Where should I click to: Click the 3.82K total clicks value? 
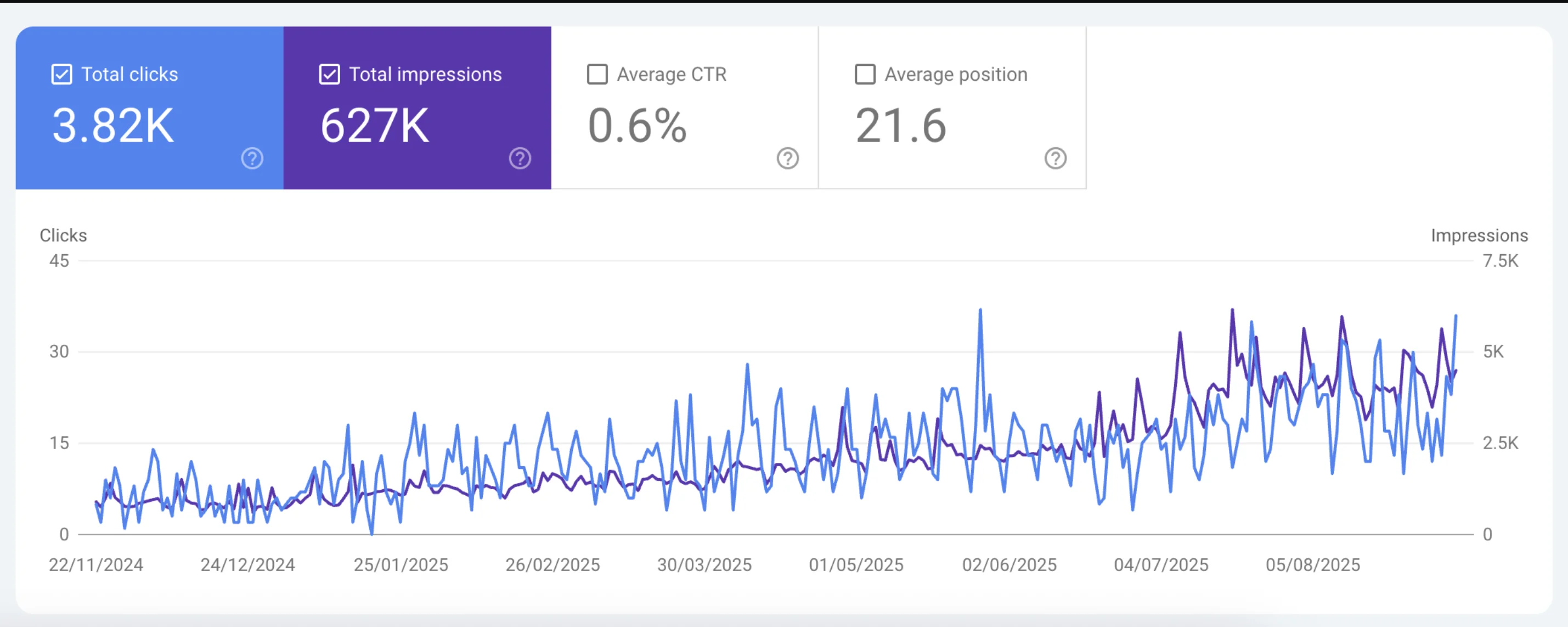(x=113, y=126)
